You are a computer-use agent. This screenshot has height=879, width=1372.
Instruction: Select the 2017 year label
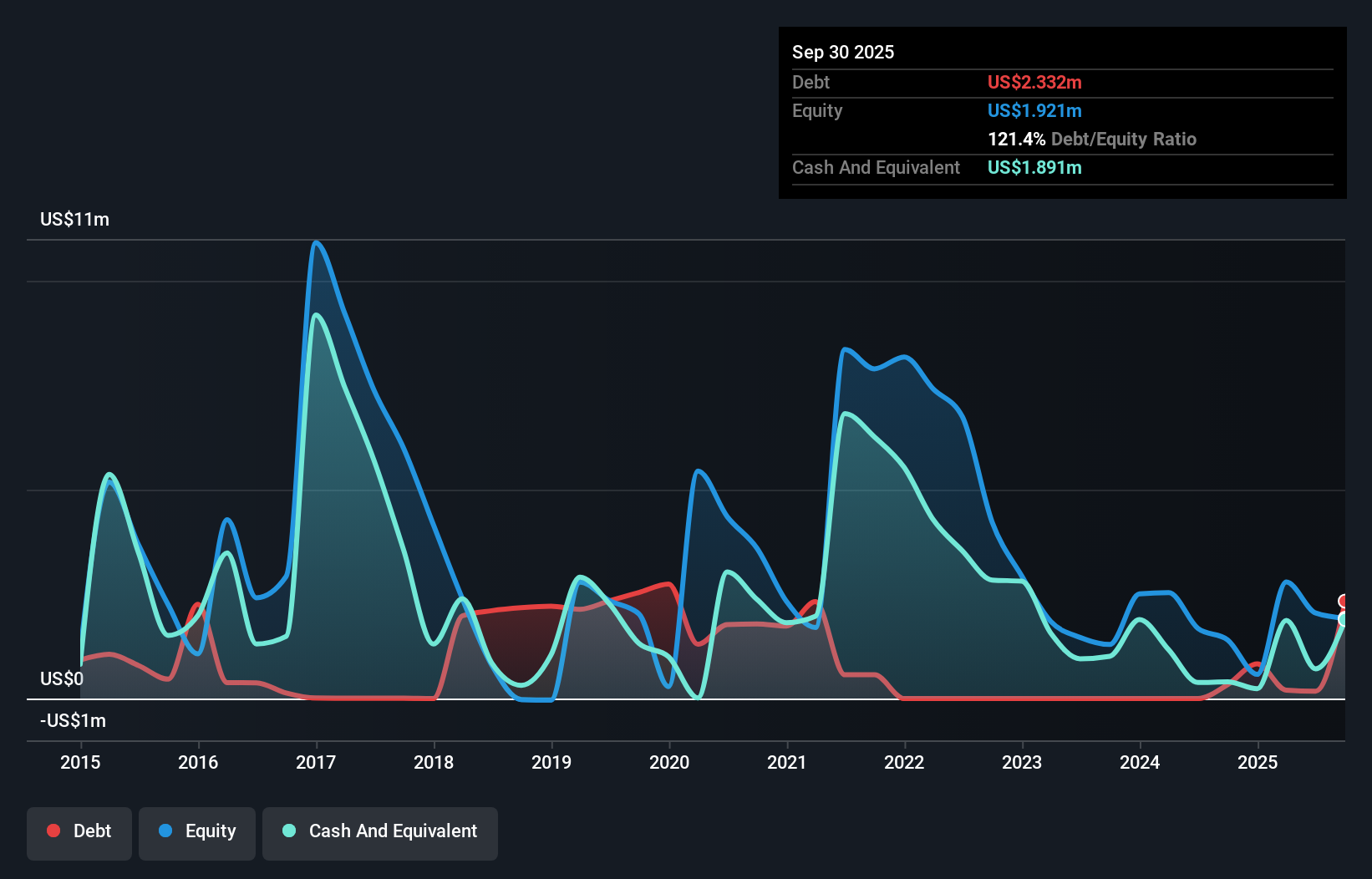(316, 762)
